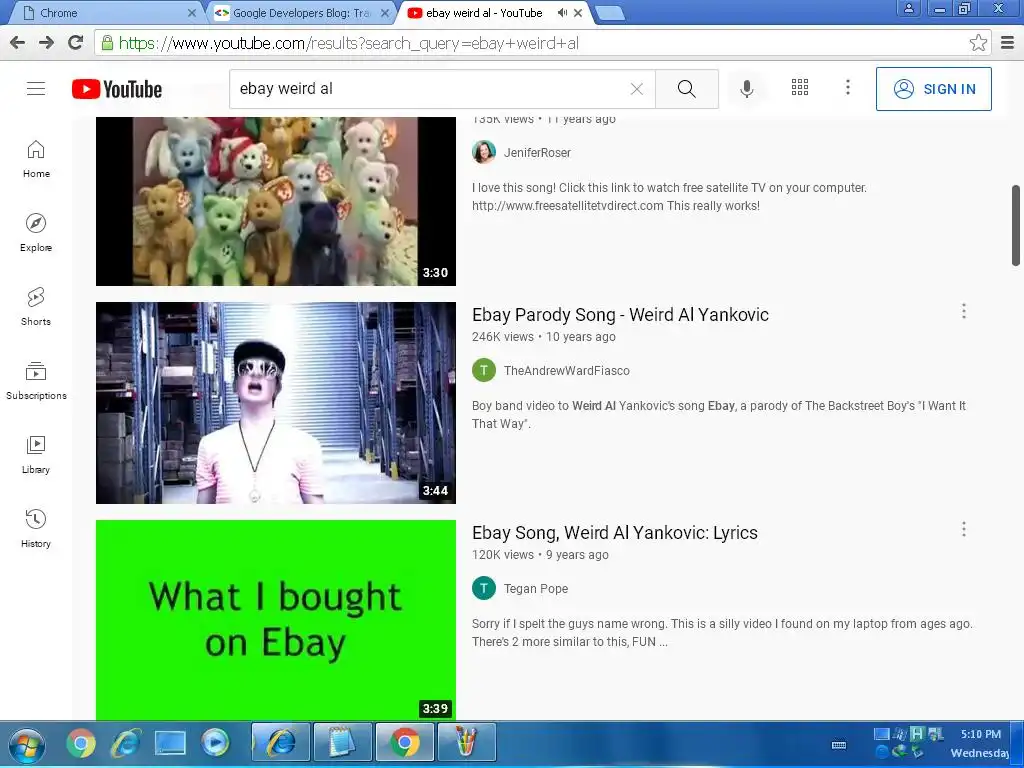This screenshot has width=1024, height=768.
Task: Visit Tegan Pope channel name
Action: pos(536,589)
